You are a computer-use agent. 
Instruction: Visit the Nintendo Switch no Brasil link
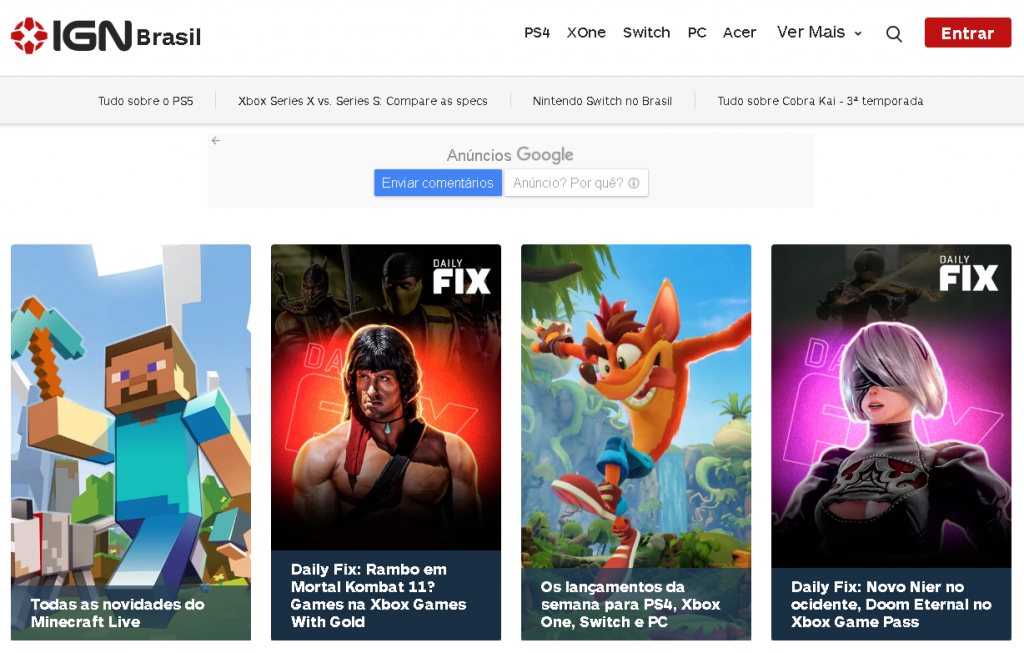[x=602, y=101]
